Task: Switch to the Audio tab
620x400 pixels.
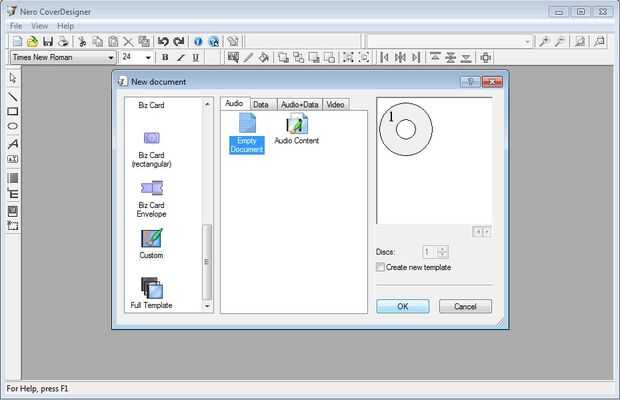Action: pyautogui.click(x=234, y=103)
